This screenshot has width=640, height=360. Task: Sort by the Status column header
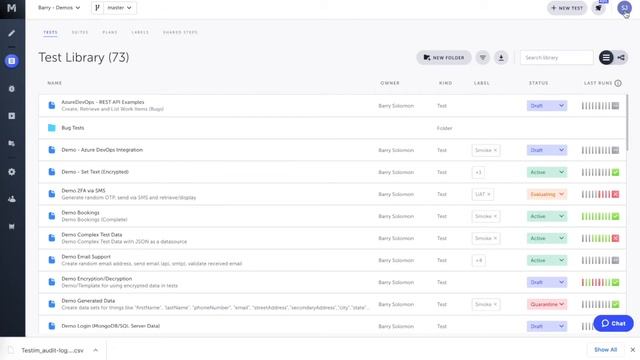coord(538,83)
